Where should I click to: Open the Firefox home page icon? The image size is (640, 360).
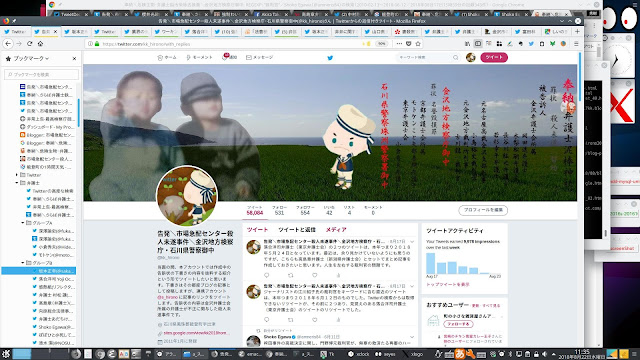40,43
